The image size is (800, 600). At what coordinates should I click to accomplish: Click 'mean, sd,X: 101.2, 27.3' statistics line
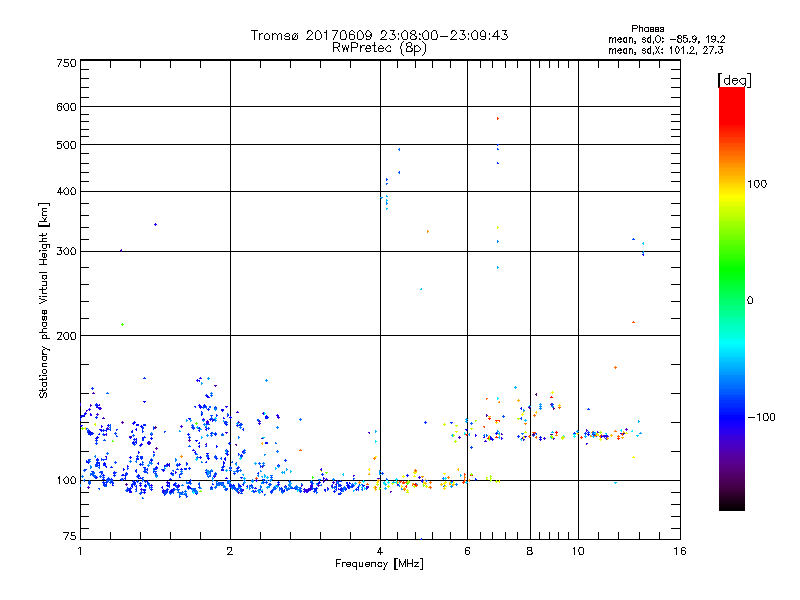(x=665, y=50)
